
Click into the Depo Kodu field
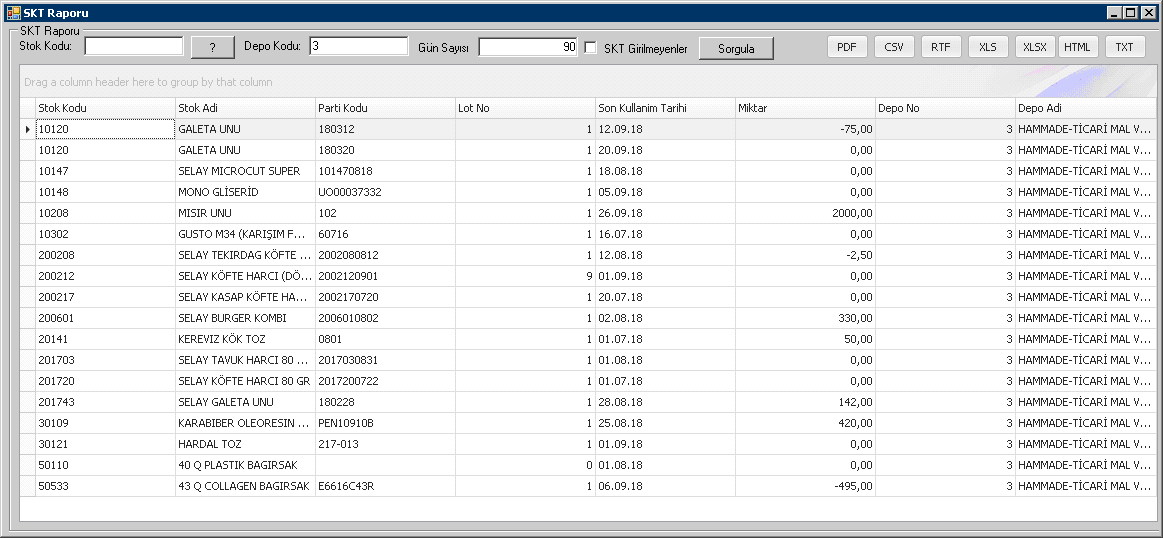click(x=358, y=46)
